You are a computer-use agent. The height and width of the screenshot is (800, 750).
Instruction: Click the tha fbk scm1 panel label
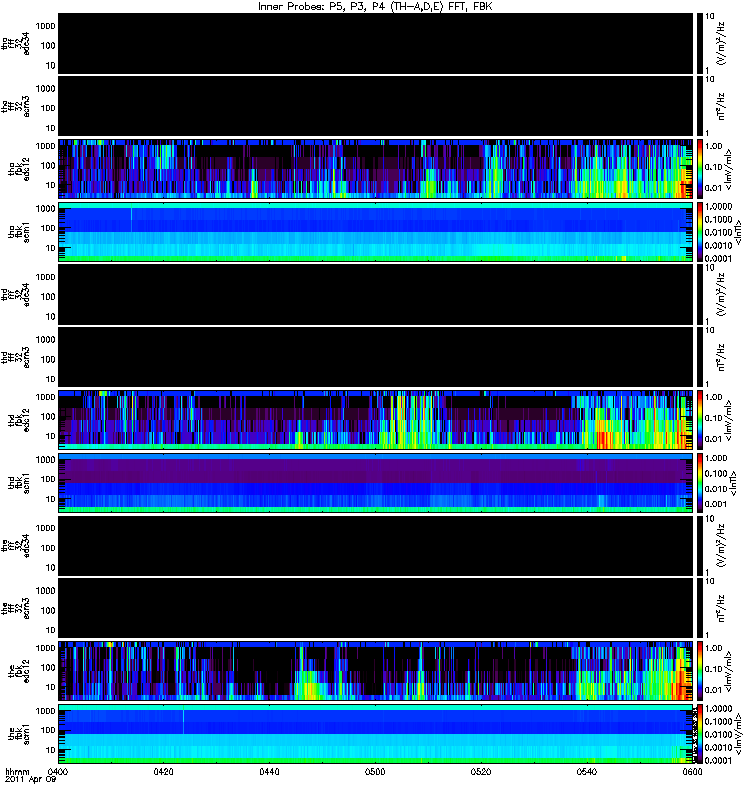pyautogui.click(x=20, y=232)
